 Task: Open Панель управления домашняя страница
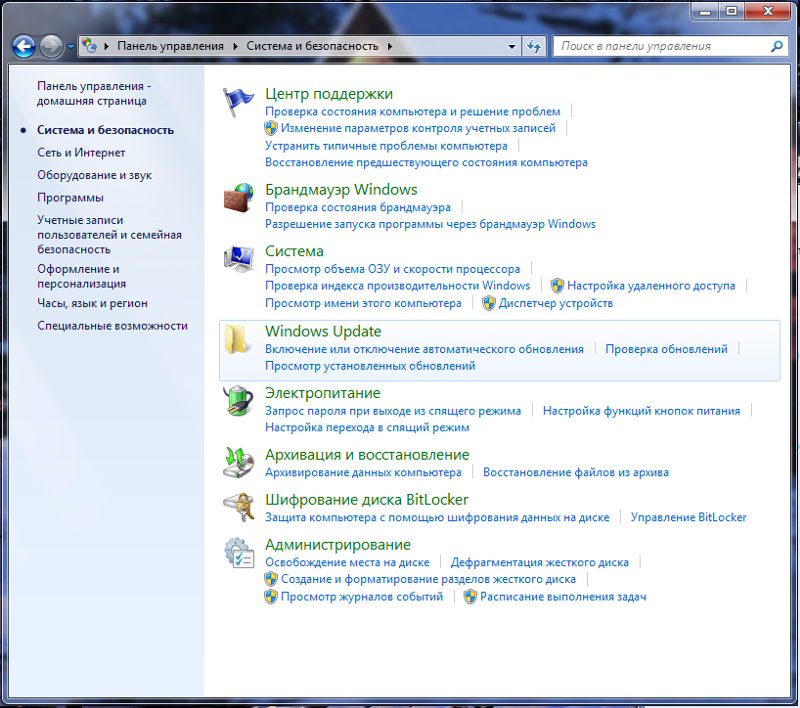coord(94,93)
